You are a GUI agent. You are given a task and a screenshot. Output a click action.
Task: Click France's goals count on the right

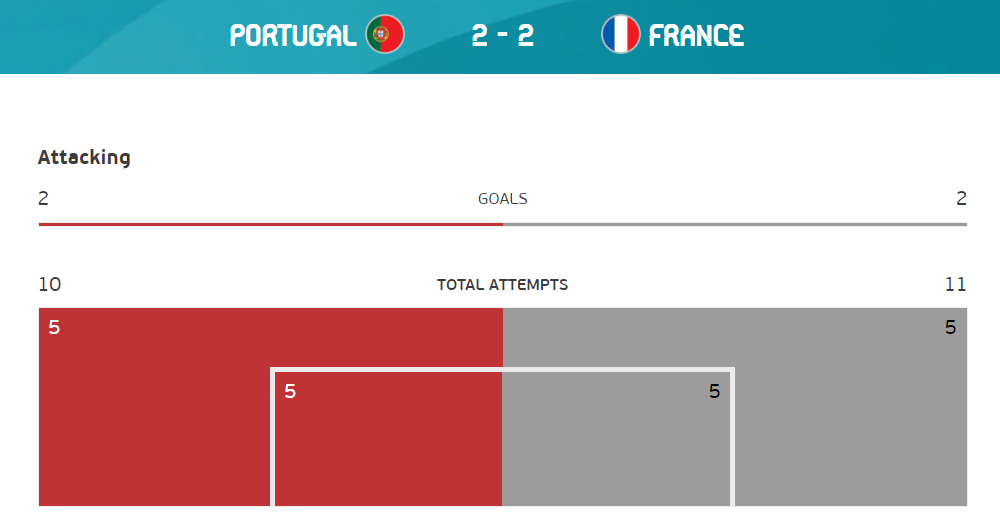(961, 198)
